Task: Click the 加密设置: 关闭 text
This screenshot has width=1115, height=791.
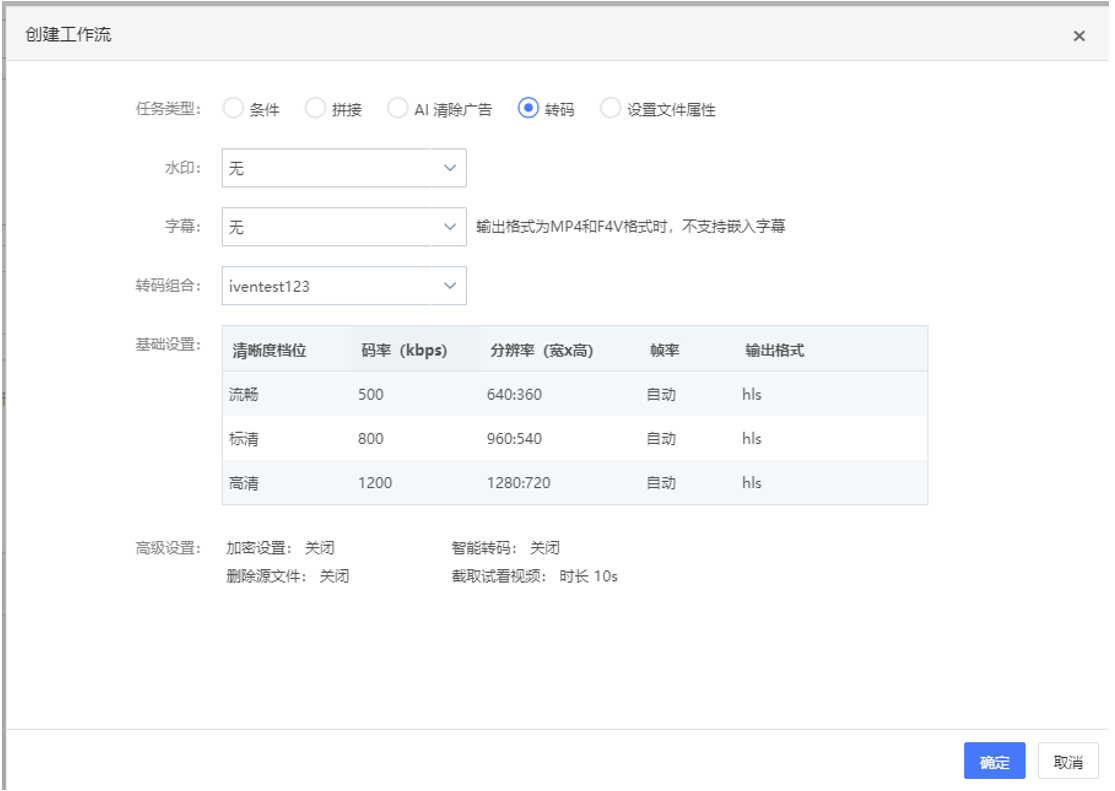Action: [280, 548]
